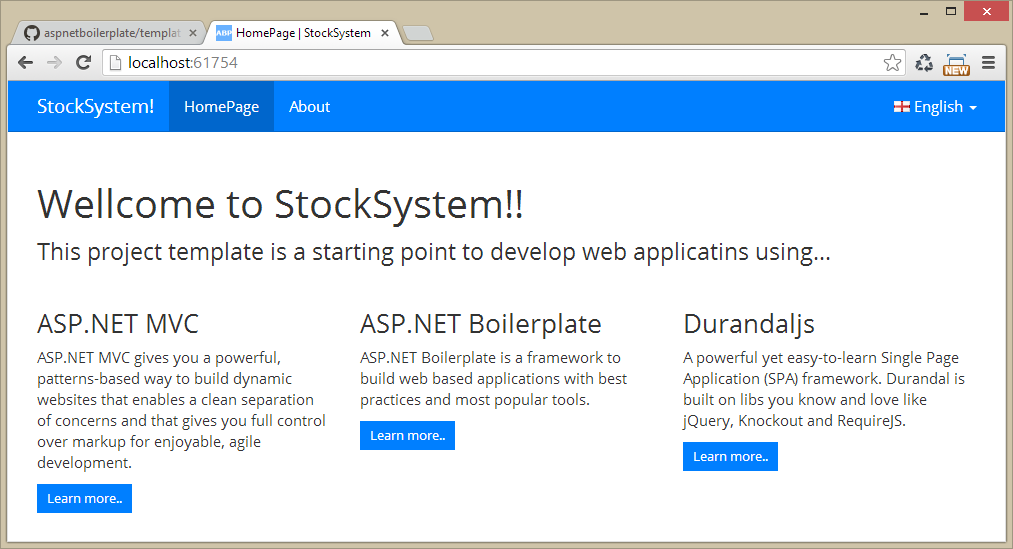Click the recycle extension icon

[x=924, y=63]
